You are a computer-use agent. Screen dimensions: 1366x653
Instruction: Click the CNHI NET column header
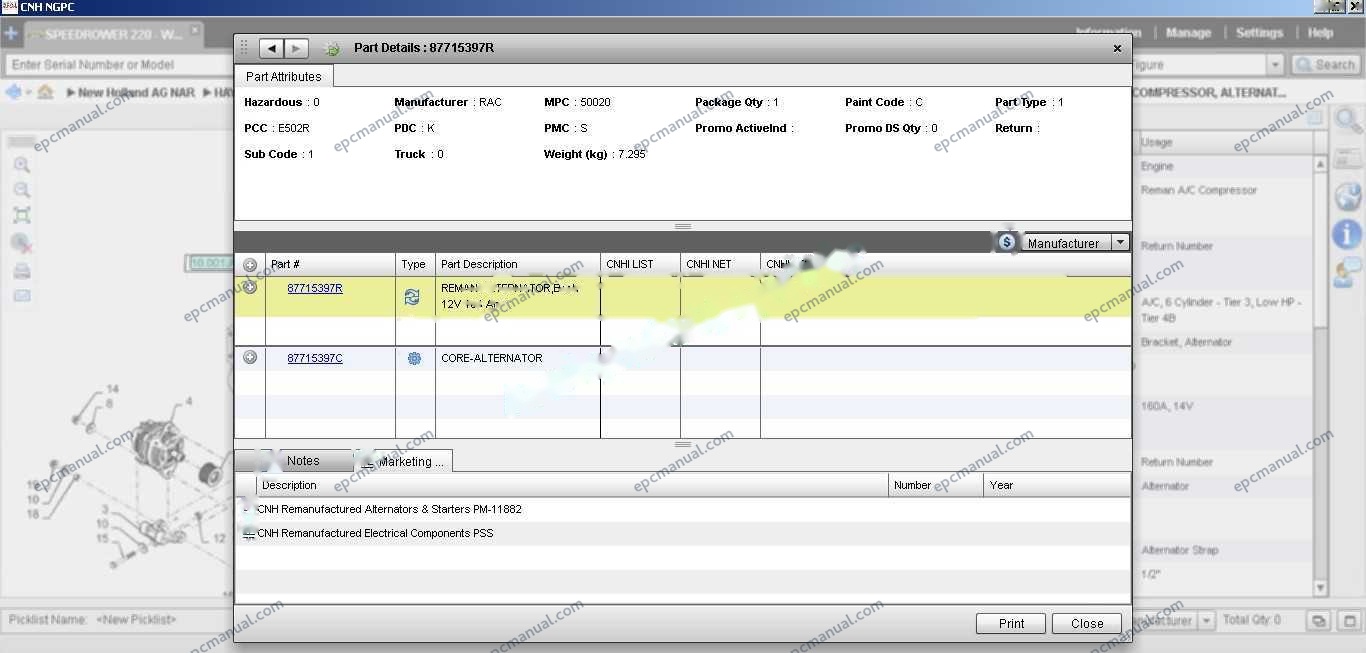pos(720,264)
